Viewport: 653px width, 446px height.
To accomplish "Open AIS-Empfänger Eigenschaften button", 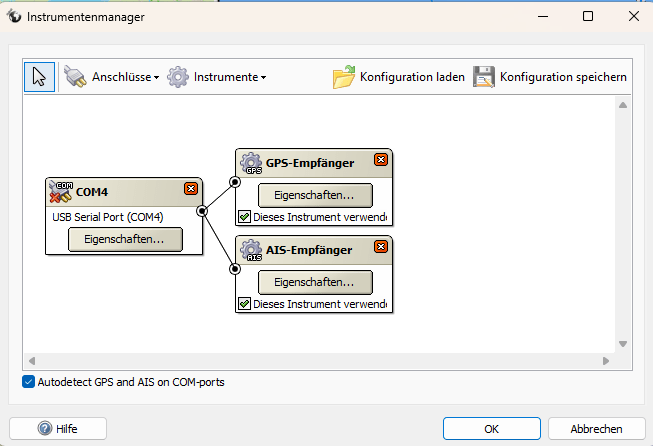I will 315,282.
